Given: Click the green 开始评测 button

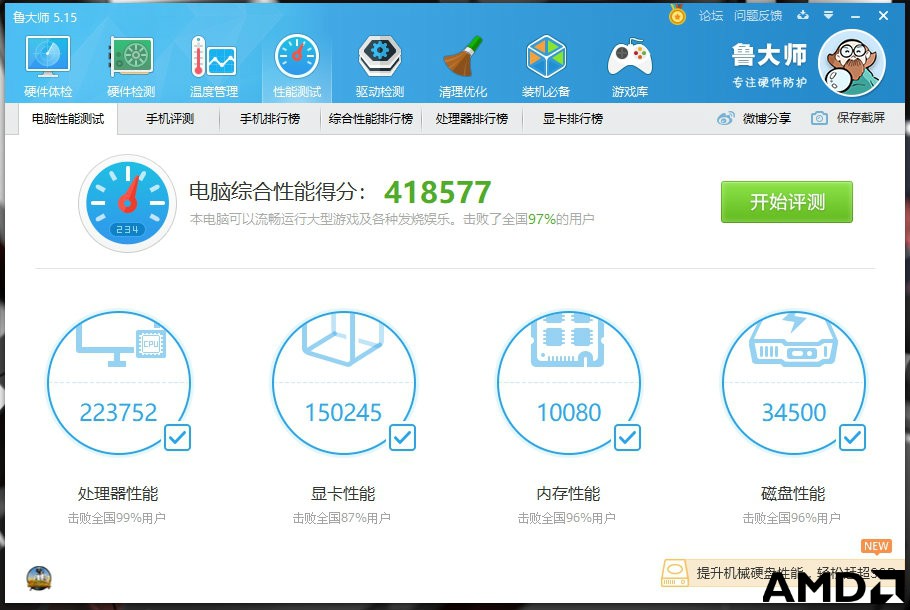Looking at the screenshot, I should tap(787, 201).
